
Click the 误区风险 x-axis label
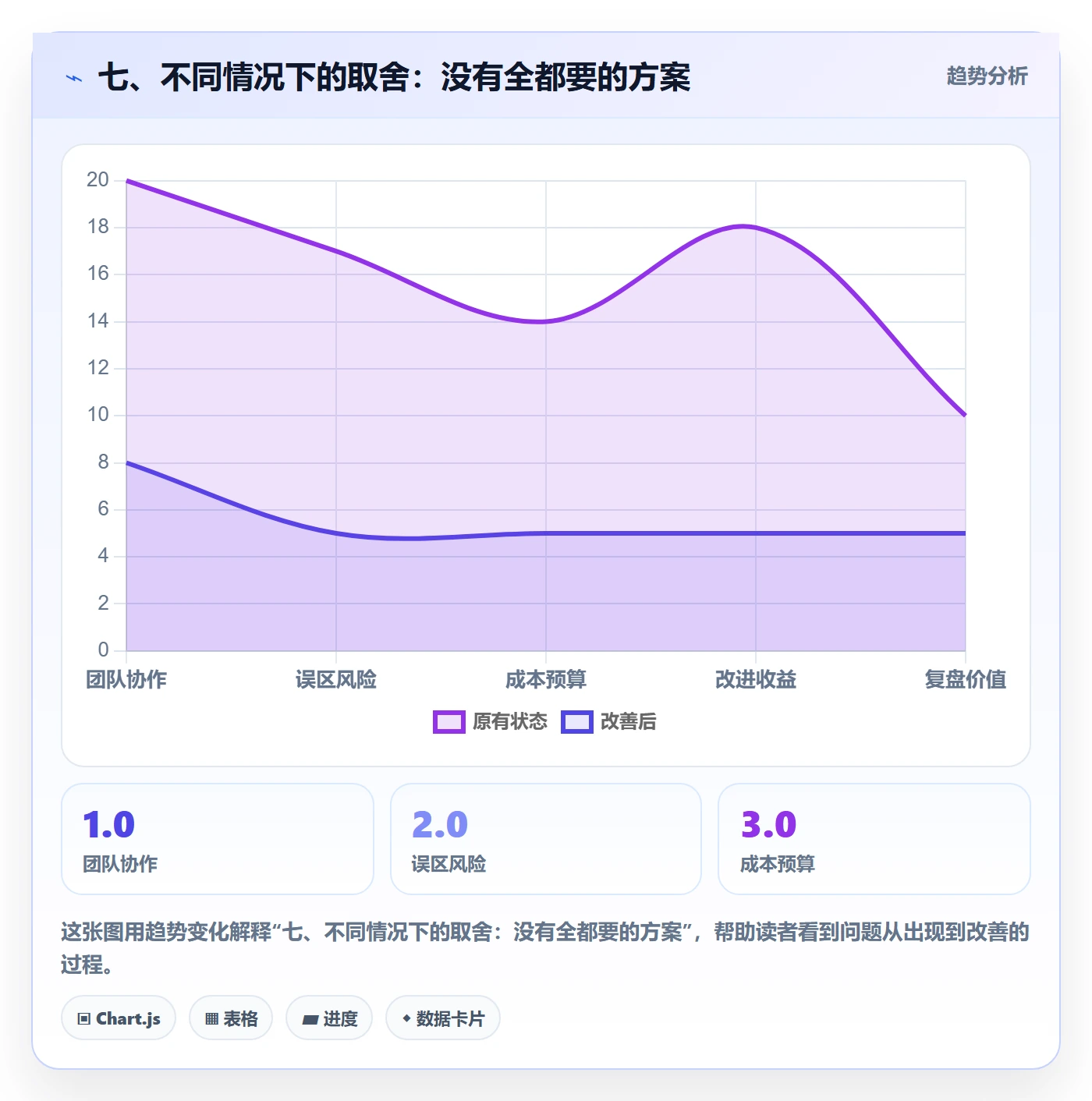pos(336,679)
